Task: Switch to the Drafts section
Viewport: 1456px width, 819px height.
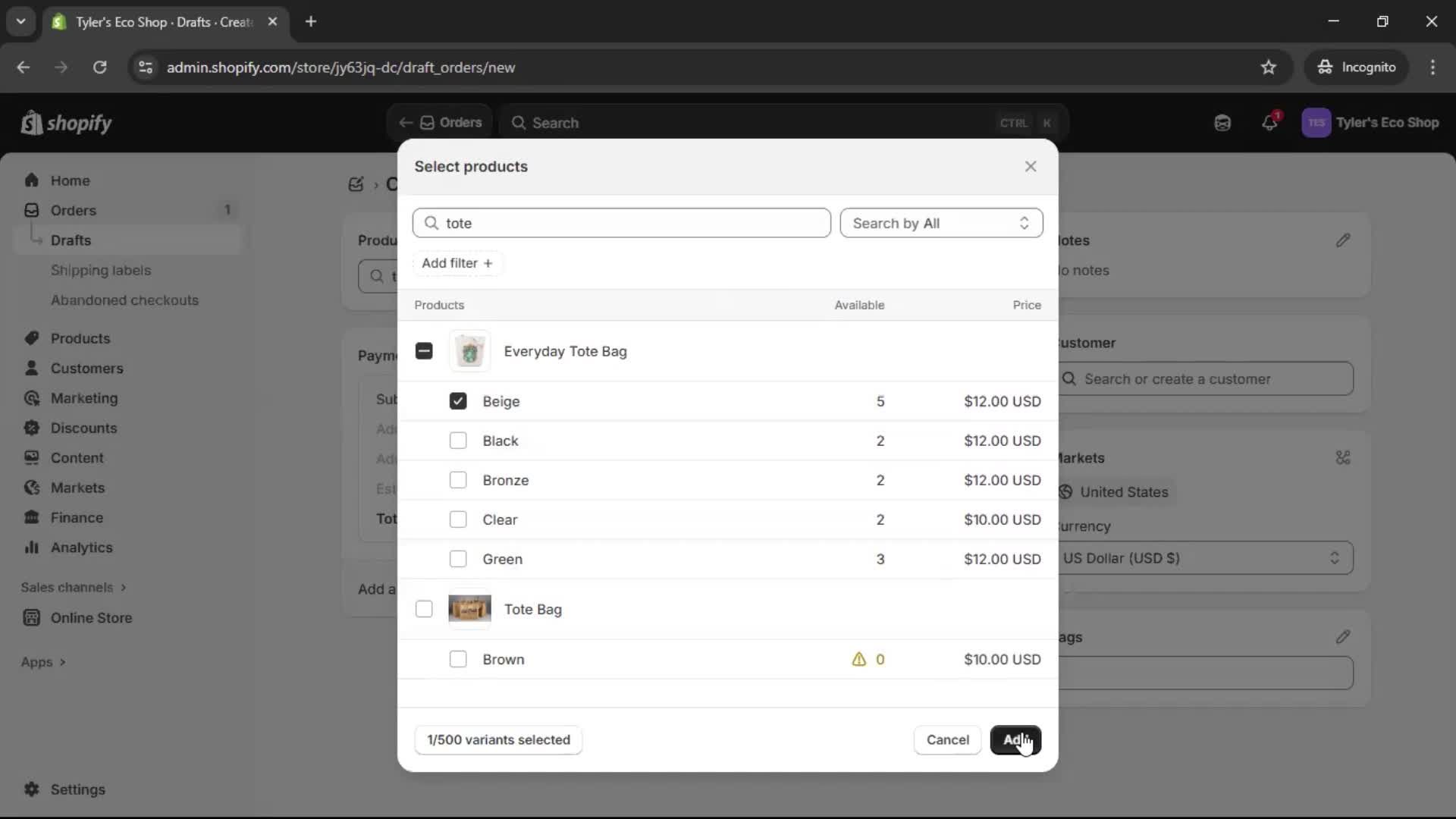Action: click(x=71, y=240)
